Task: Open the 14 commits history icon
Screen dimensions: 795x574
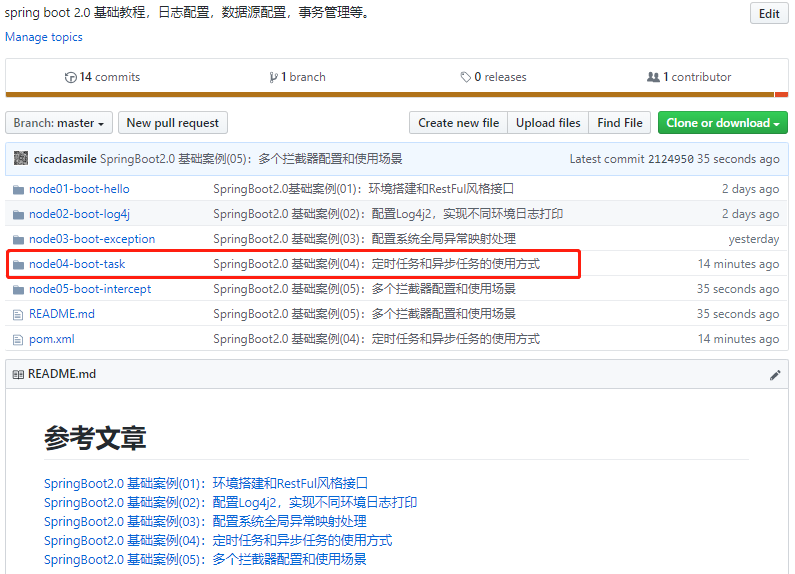Action: 70,77
